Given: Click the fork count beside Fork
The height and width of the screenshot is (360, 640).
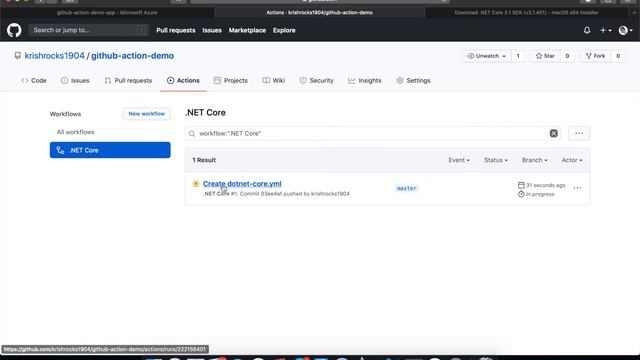Looking at the screenshot, I should coord(618,56).
